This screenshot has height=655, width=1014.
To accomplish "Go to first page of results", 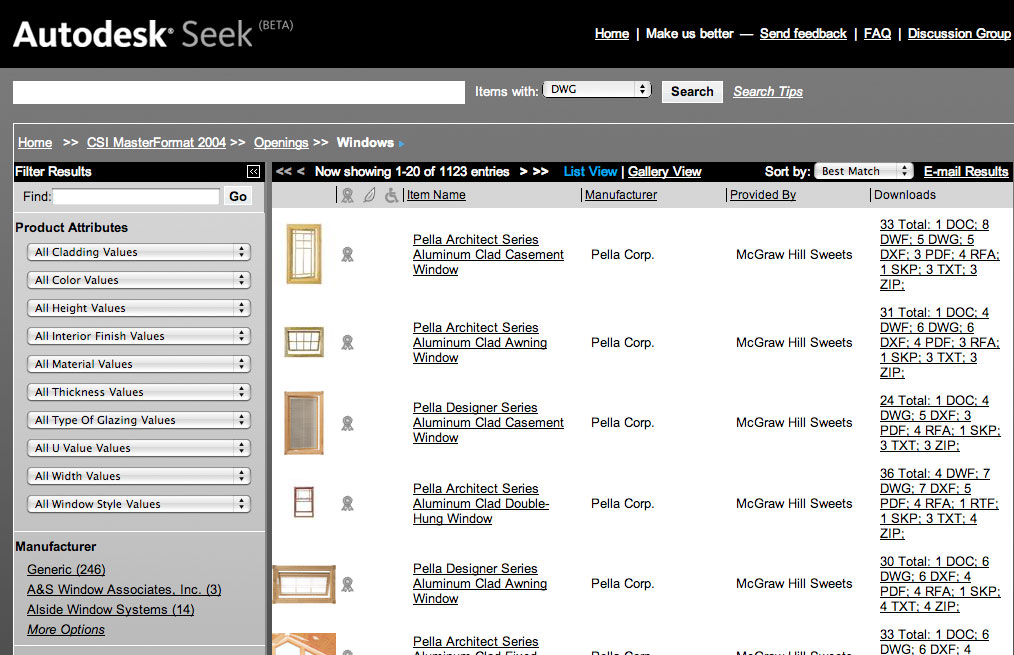I will 283,171.
